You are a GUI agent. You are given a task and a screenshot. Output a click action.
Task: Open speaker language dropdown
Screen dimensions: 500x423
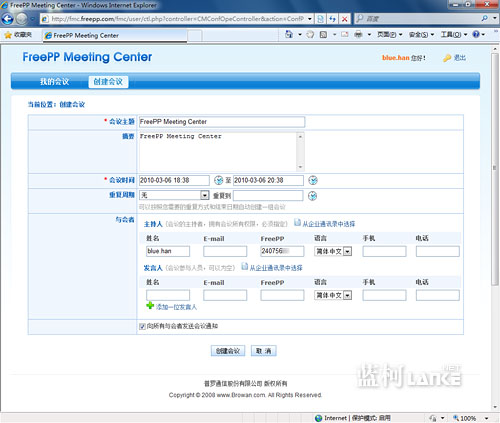click(x=347, y=295)
